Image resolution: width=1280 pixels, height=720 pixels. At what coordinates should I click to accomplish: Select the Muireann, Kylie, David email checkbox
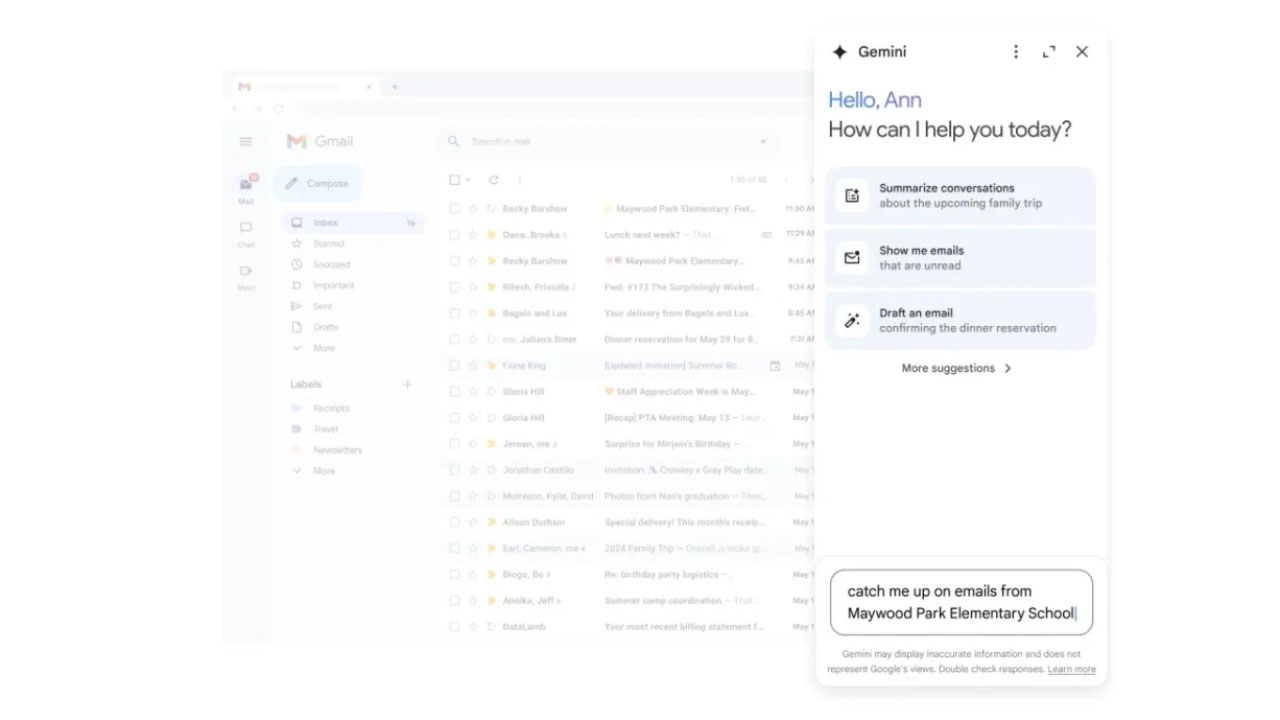455,496
